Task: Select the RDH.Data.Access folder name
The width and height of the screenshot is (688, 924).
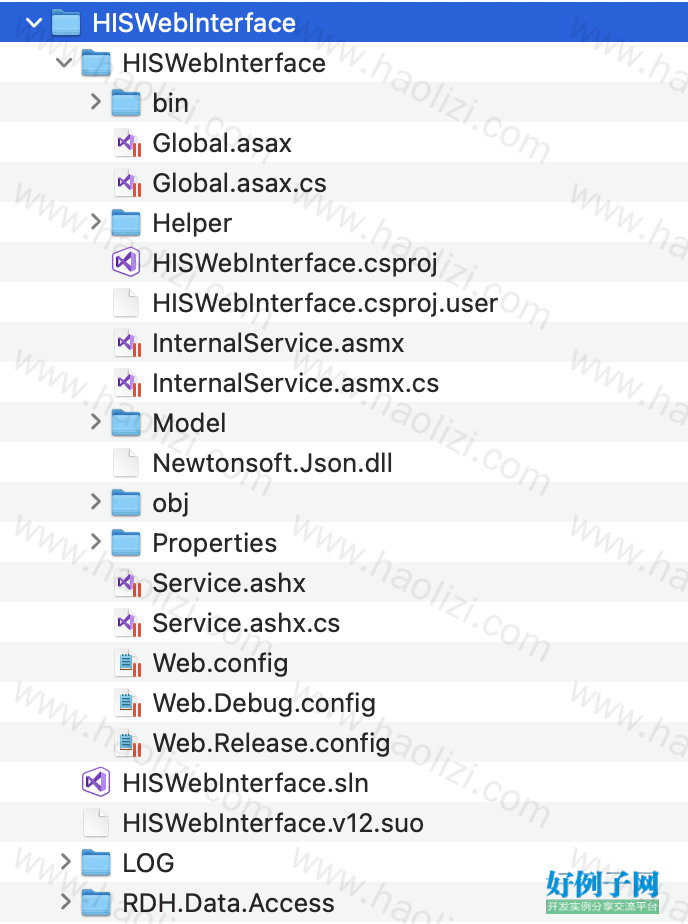Action: 229,903
